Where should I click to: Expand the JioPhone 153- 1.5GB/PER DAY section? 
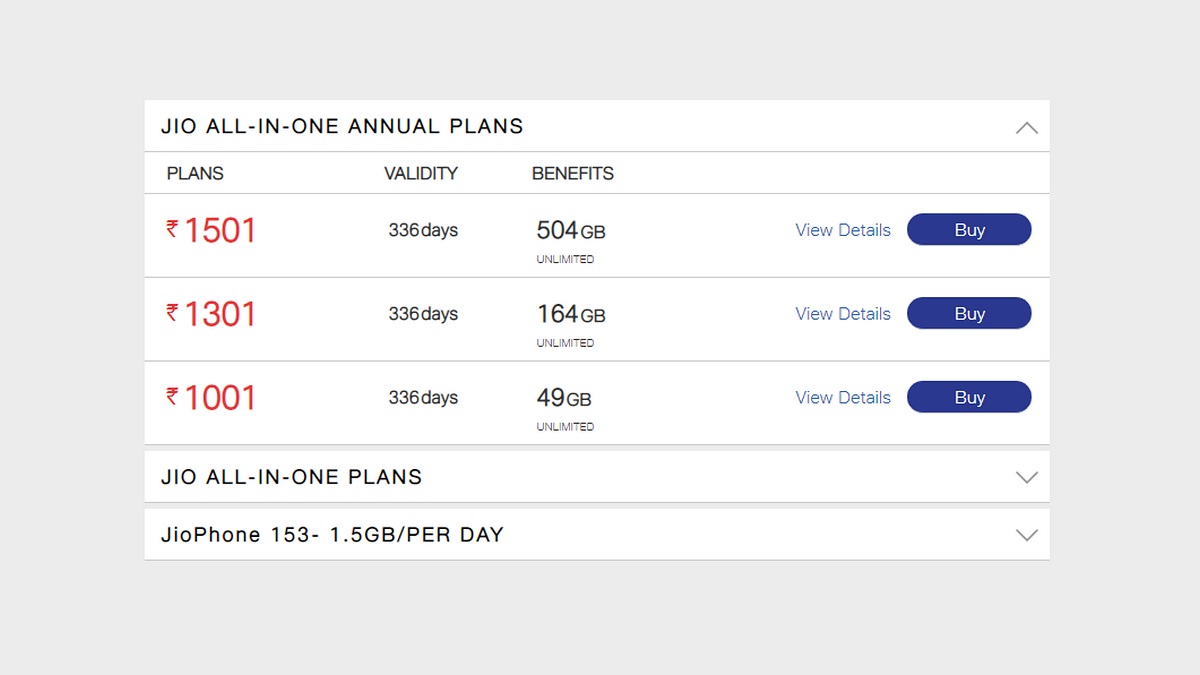point(1026,535)
